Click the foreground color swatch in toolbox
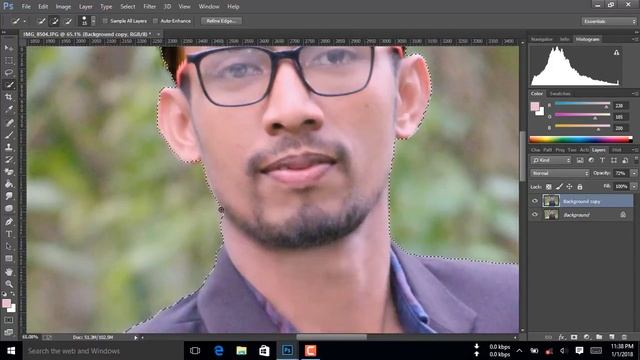640x360 pixels. (6, 304)
